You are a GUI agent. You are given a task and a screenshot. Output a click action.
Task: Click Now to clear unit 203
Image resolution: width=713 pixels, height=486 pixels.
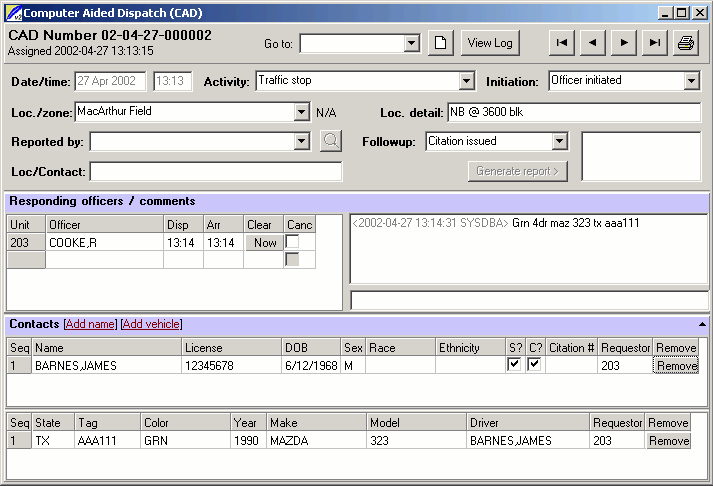tap(265, 242)
